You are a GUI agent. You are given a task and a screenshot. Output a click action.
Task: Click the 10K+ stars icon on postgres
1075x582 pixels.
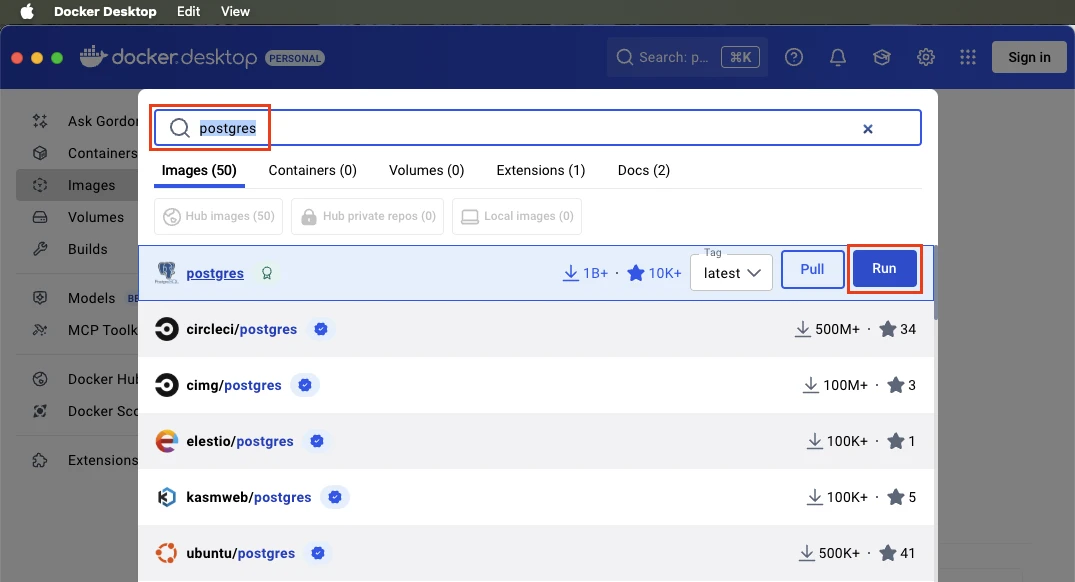click(x=636, y=273)
